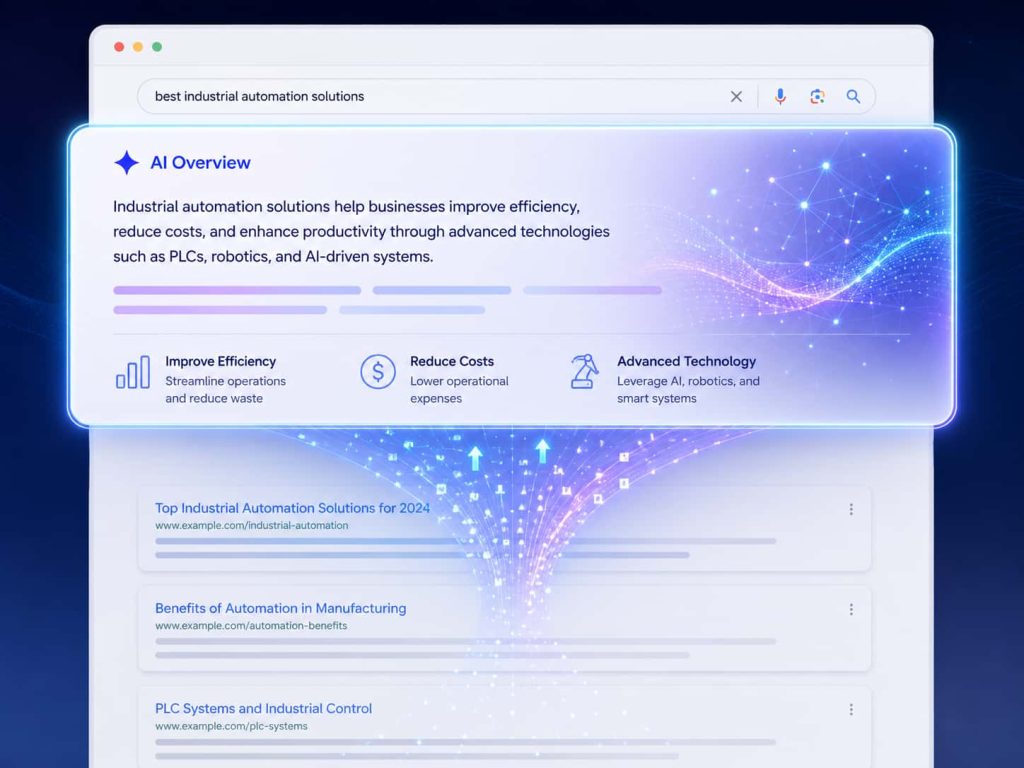
Task: Open options menu for Top Industrial Automation result
Action: (x=851, y=509)
